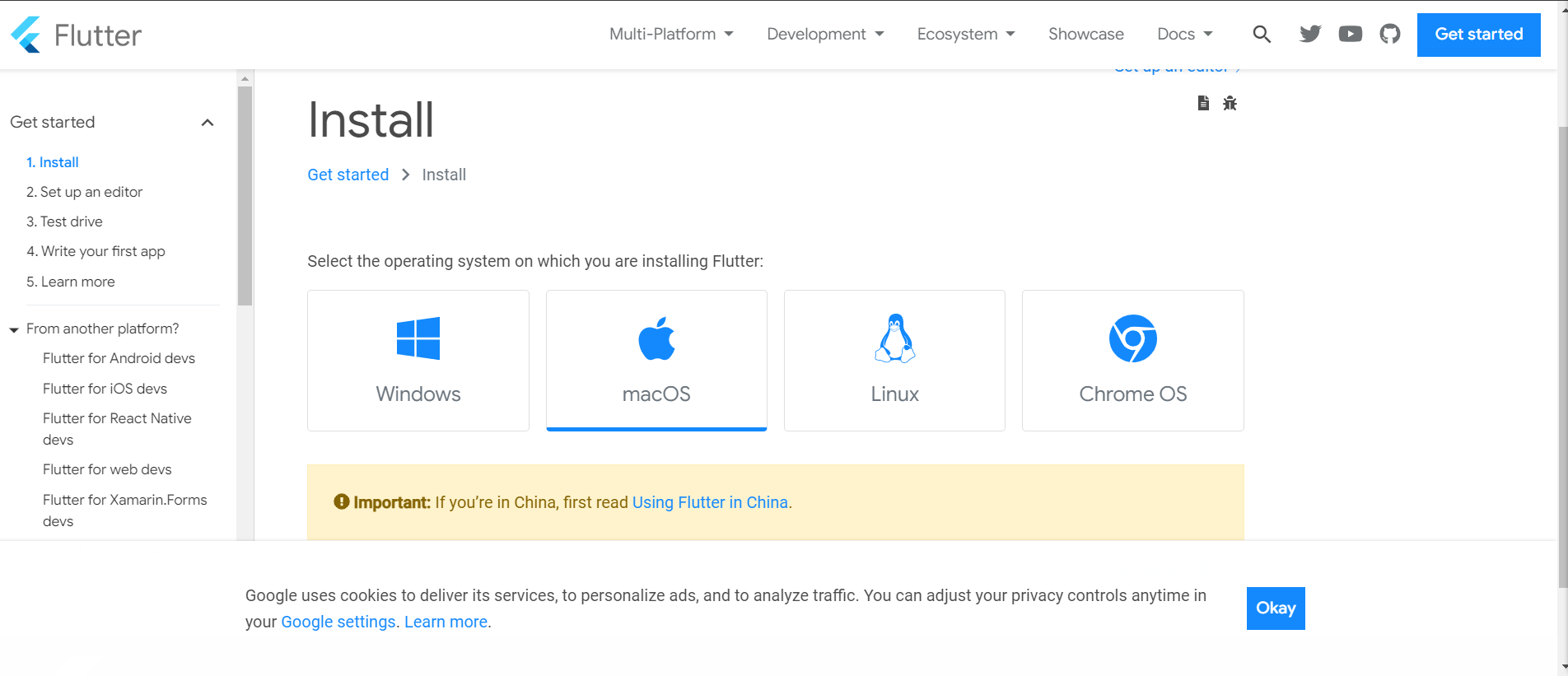Open the search magnifier icon
The image size is (1568, 676).
1262,34
